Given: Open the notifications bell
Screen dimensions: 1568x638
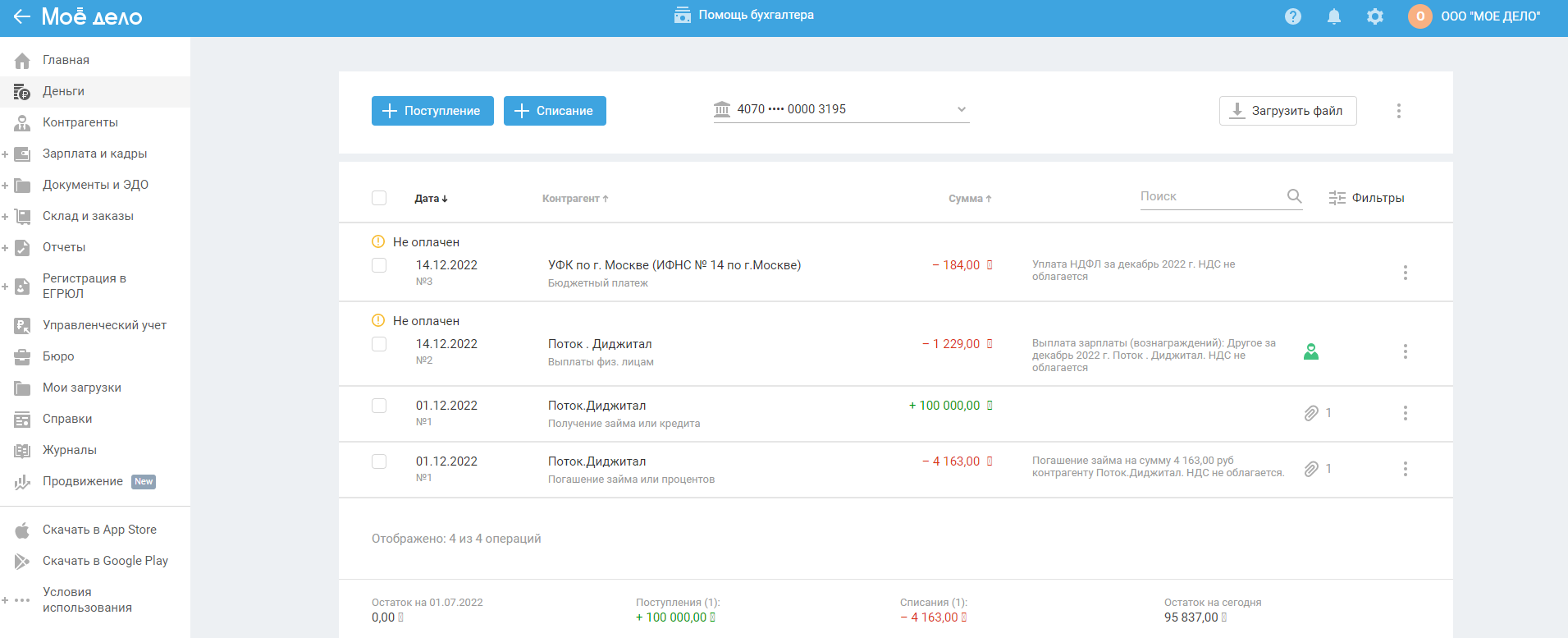Looking at the screenshot, I should [x=1334, y=16].
